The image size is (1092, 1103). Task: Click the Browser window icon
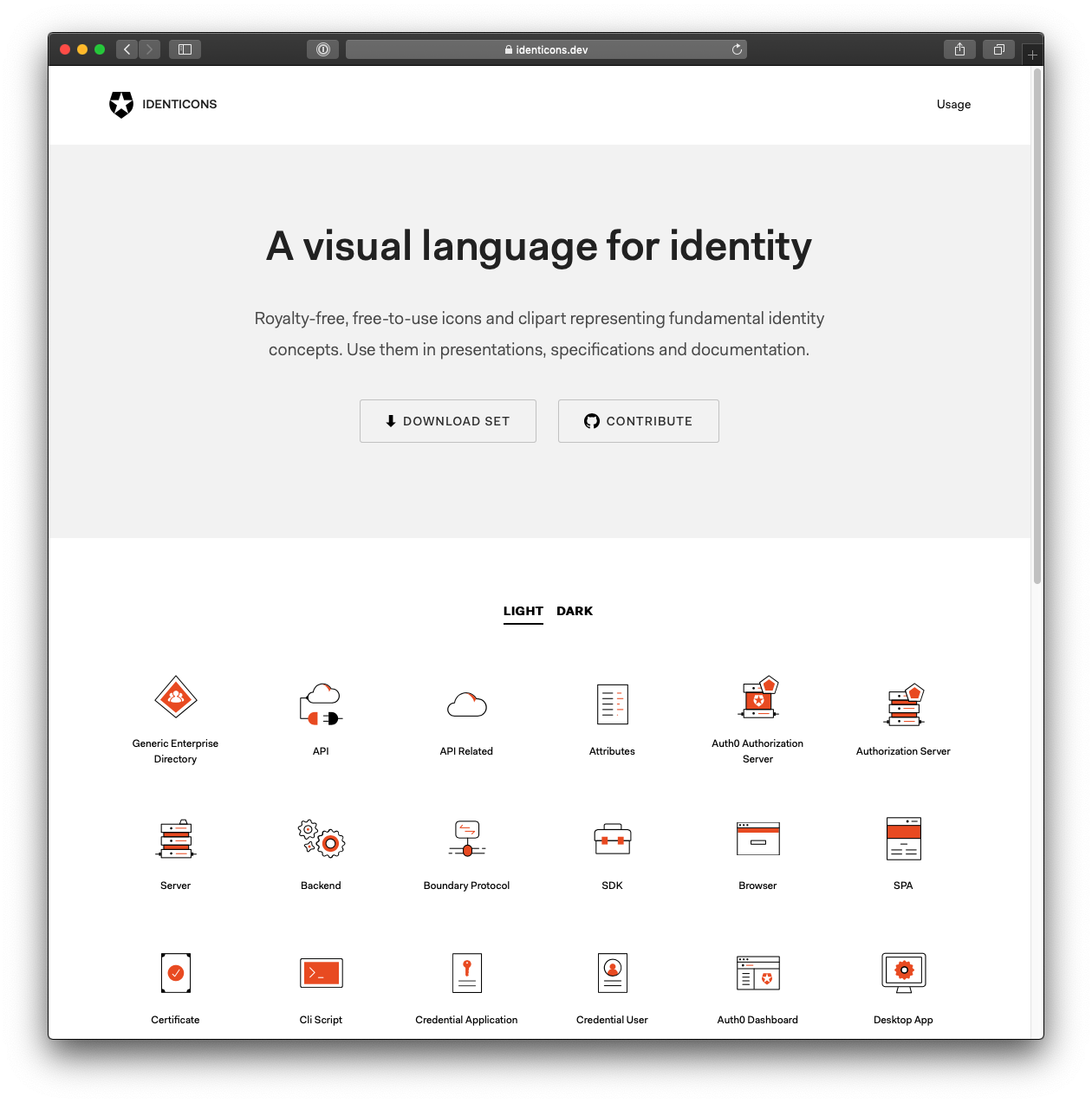tap(758, 839)
